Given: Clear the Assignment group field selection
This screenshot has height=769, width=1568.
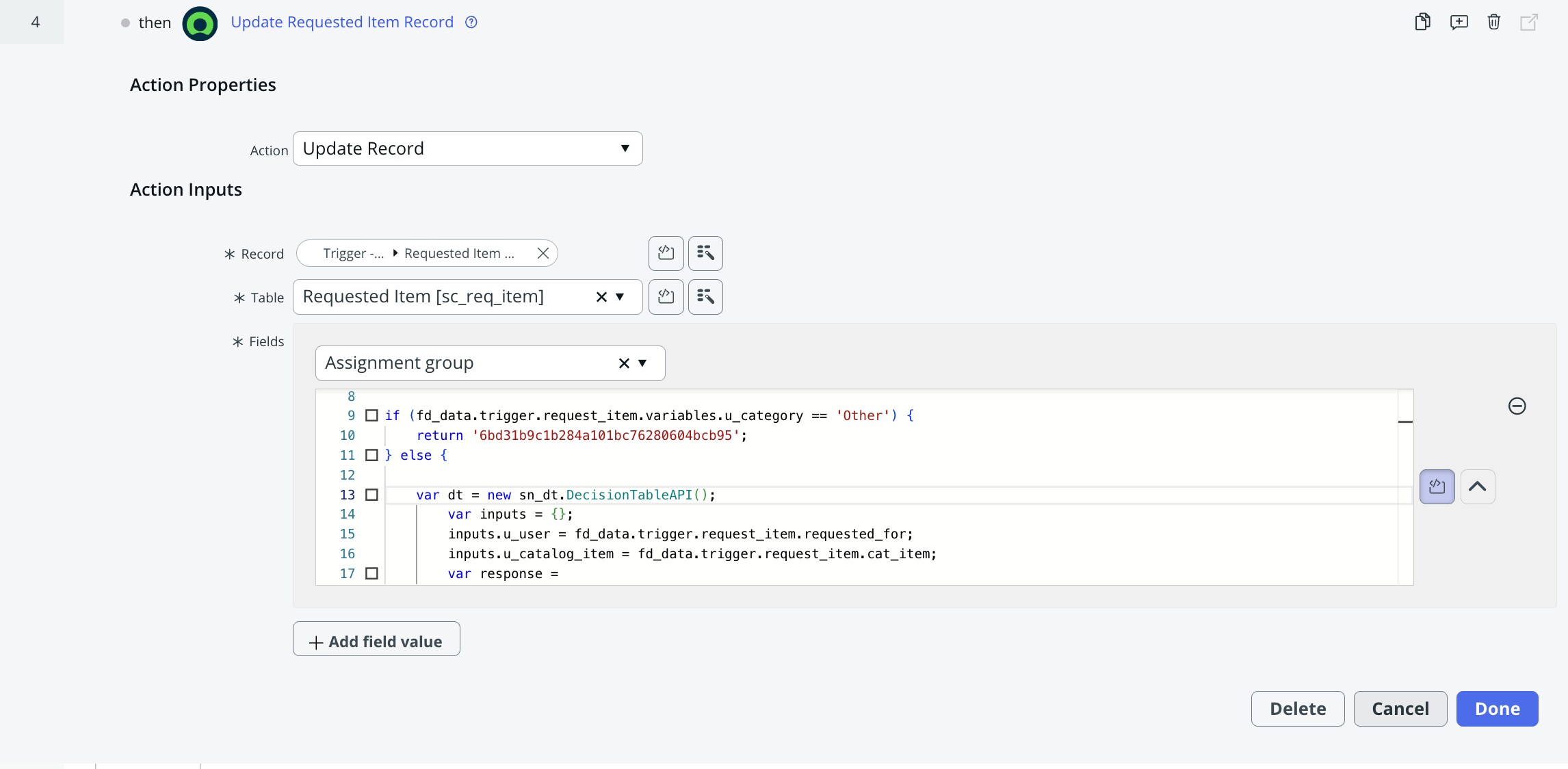Looking at the screenshot, I should [x=624, y=363].
